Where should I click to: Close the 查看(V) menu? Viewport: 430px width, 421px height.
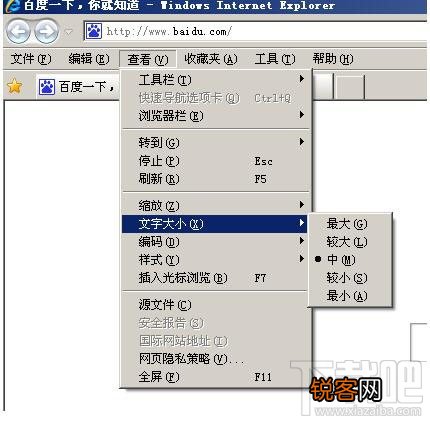[148, 60]
